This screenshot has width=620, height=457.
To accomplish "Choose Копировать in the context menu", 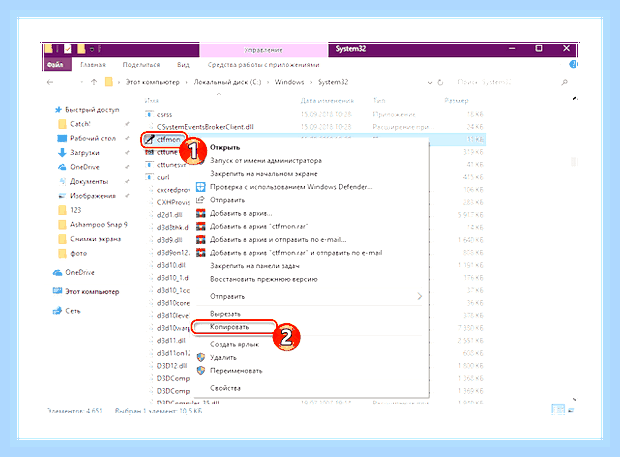I will (229, 327).
